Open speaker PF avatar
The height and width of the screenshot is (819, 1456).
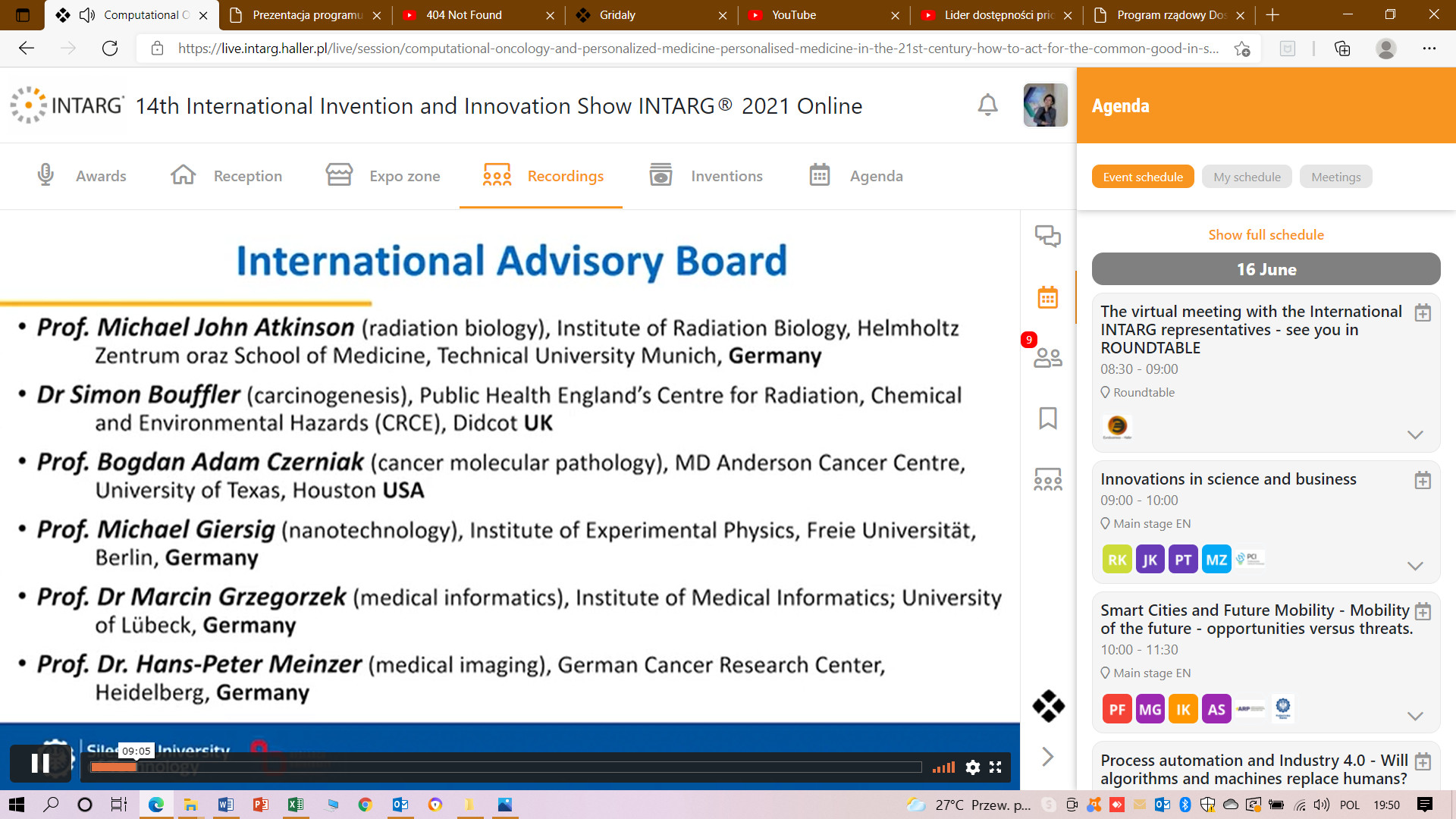click(1117, 709)
